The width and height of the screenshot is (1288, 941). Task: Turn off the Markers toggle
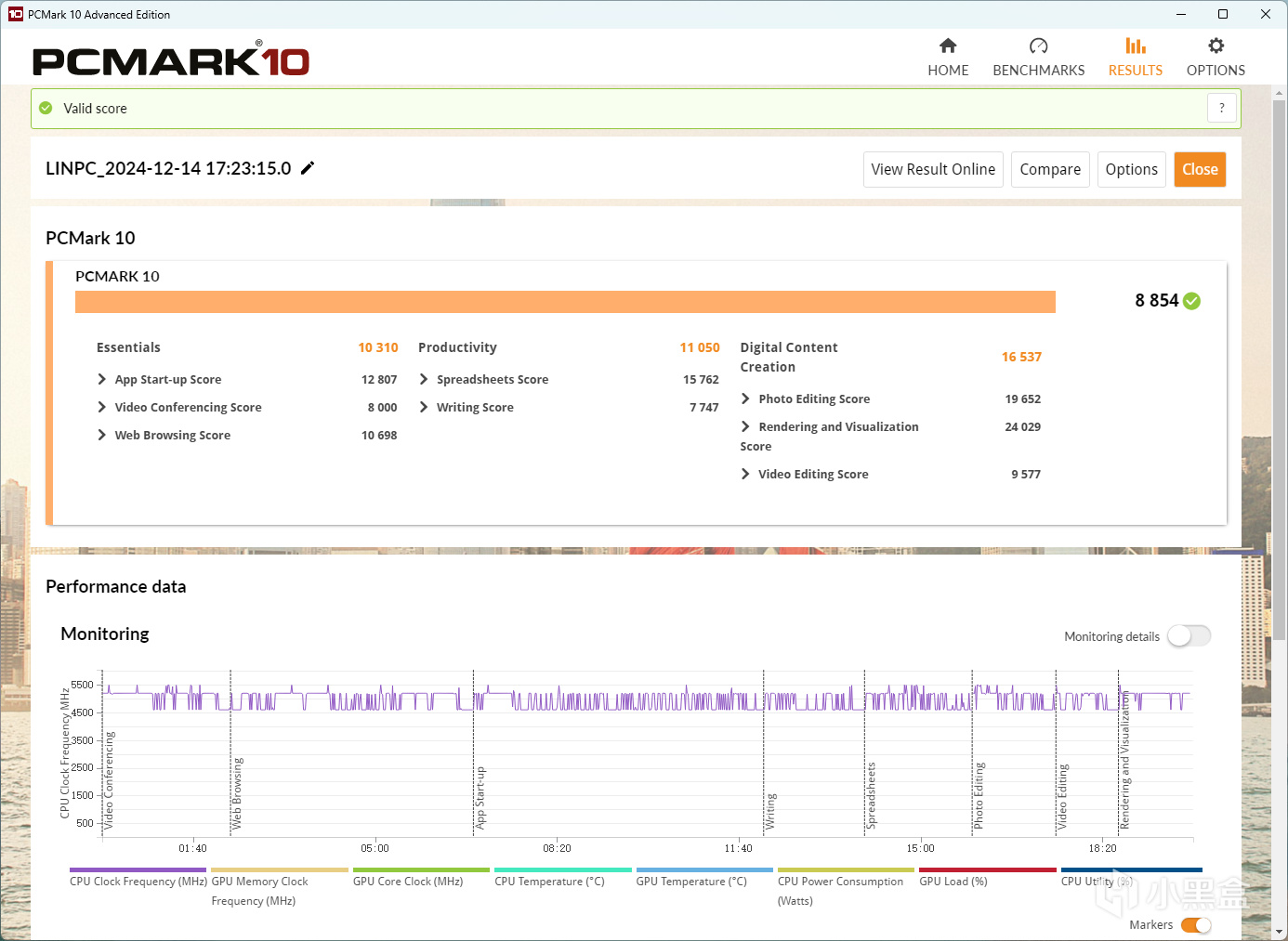click(x=1196, y=925)
